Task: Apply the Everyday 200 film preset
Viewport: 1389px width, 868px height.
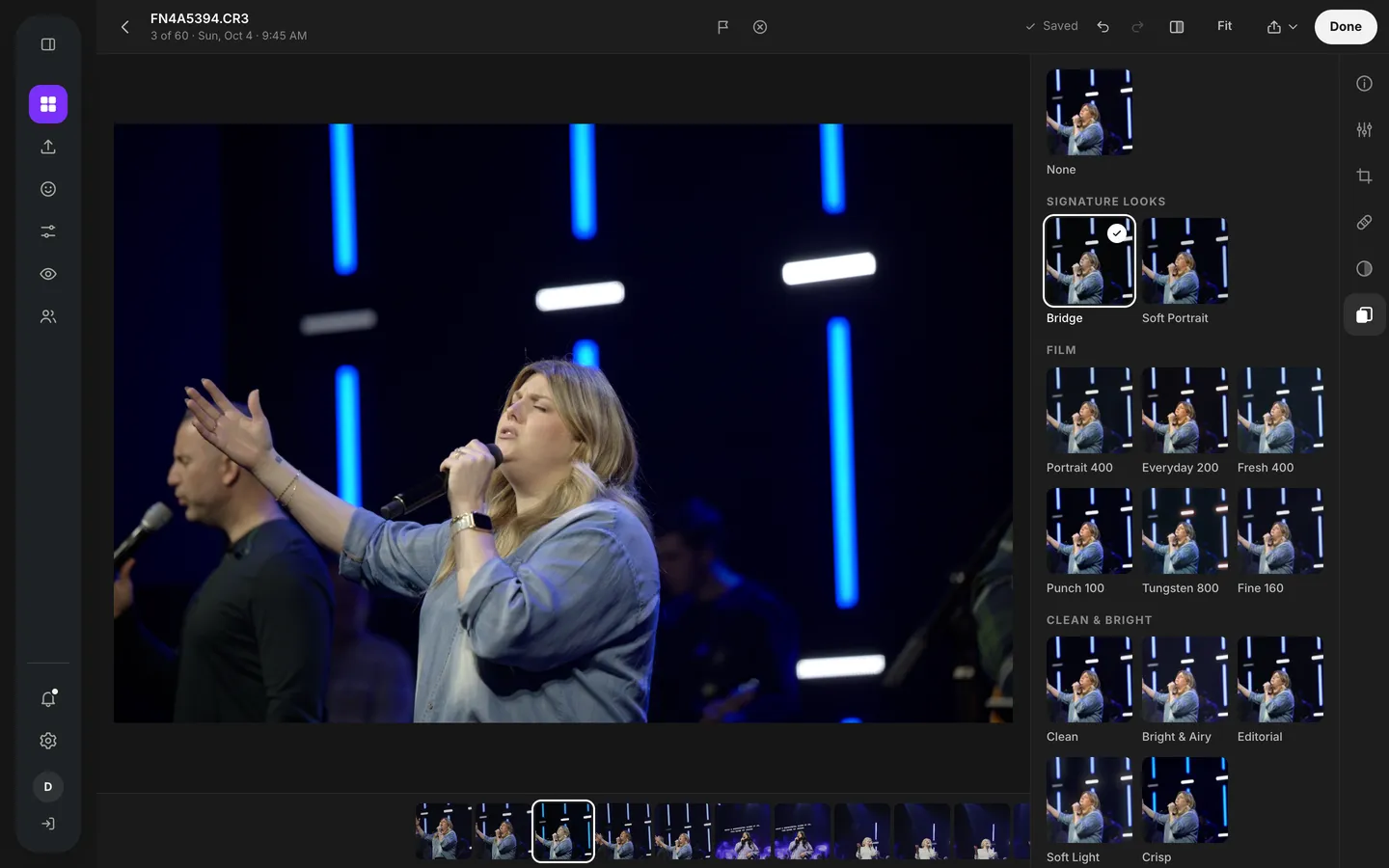Action: tap(1185, 410)
